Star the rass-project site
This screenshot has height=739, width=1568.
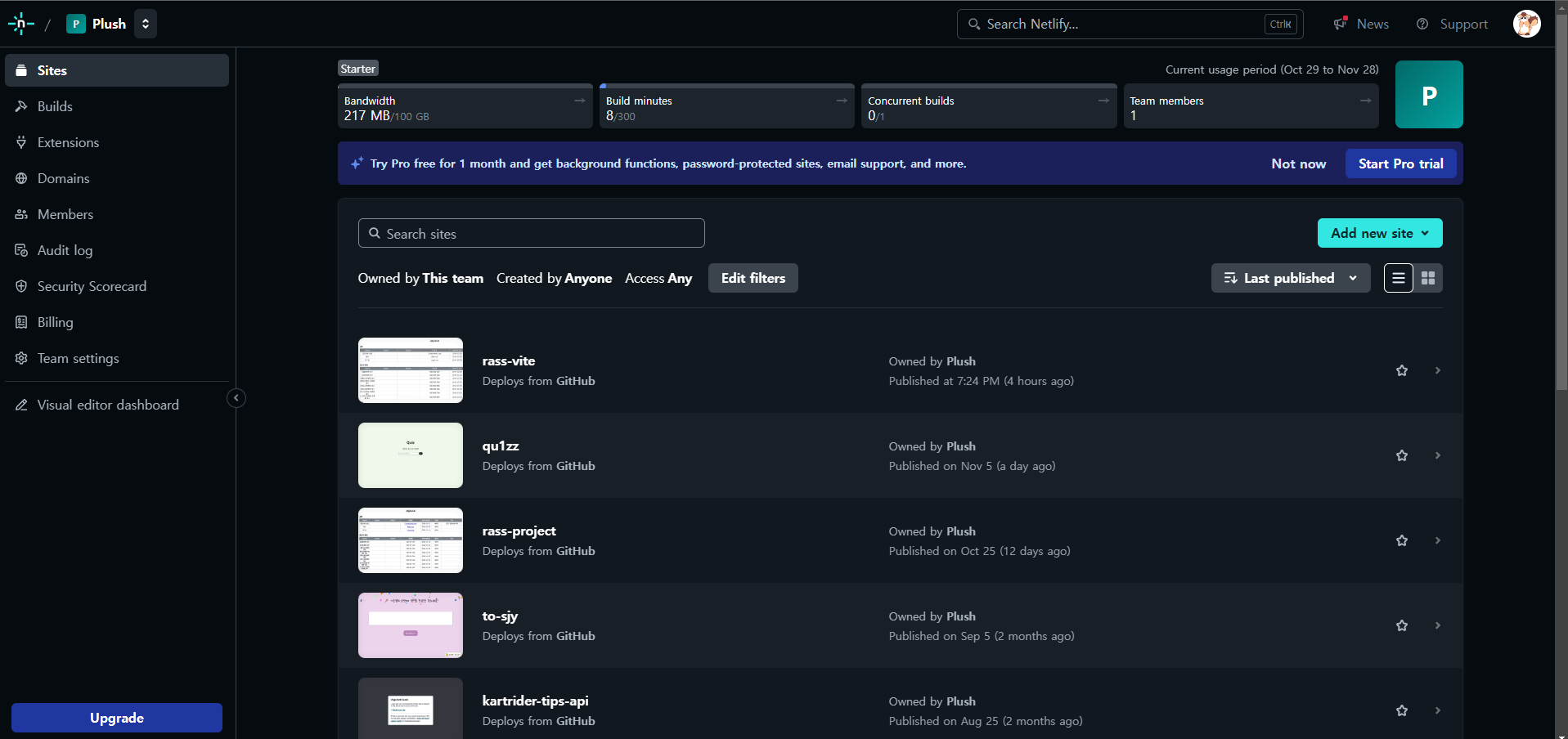(x=1402, y=540)
